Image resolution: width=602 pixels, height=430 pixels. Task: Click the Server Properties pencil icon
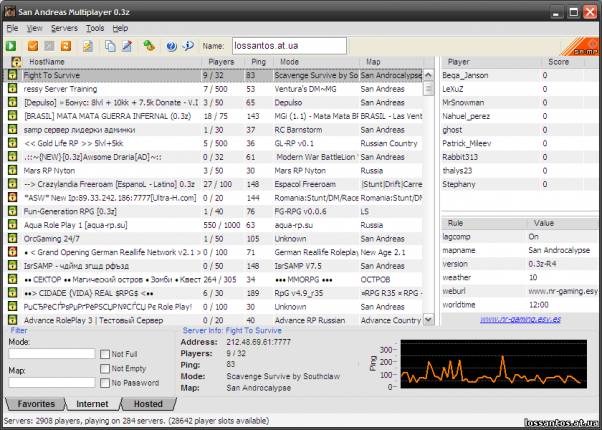127,46
